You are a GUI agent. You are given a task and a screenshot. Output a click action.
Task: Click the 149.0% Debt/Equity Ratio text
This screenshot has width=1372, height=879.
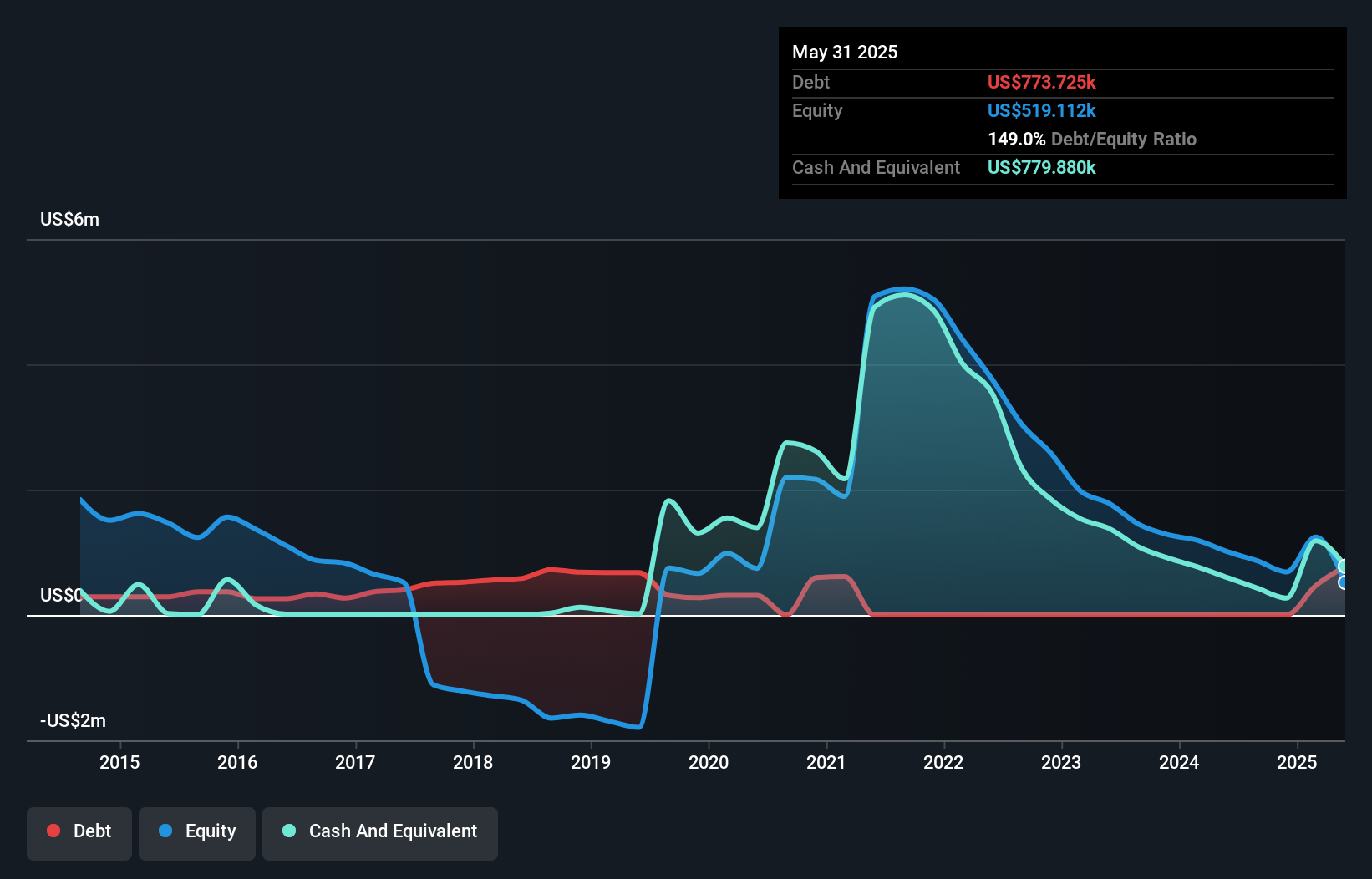[1092, 139]
